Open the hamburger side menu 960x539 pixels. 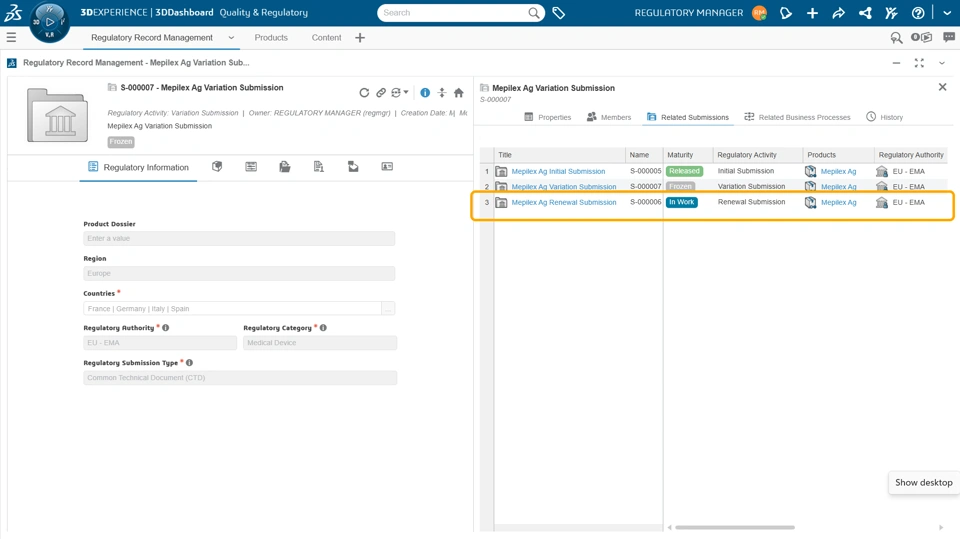coord(11,37)
